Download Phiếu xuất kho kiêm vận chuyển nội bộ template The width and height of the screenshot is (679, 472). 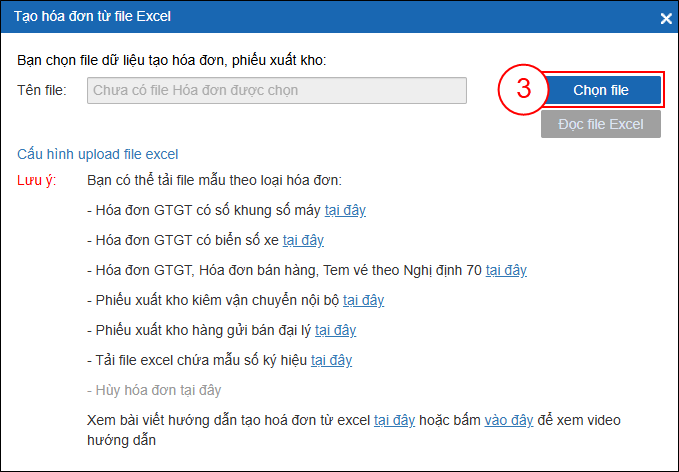click(363, 300)
